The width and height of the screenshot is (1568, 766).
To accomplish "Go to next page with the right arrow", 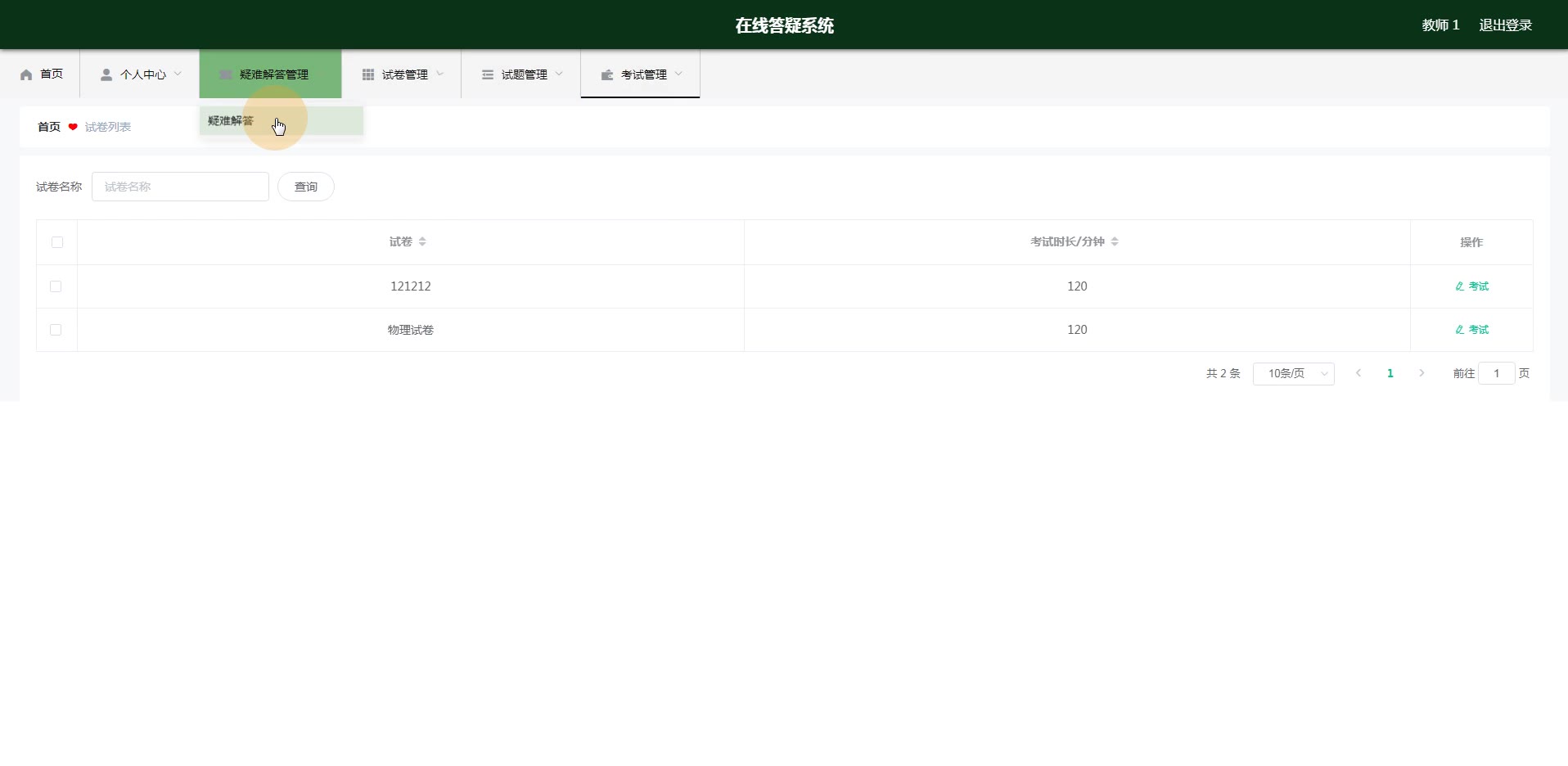I will point(1422,373).
